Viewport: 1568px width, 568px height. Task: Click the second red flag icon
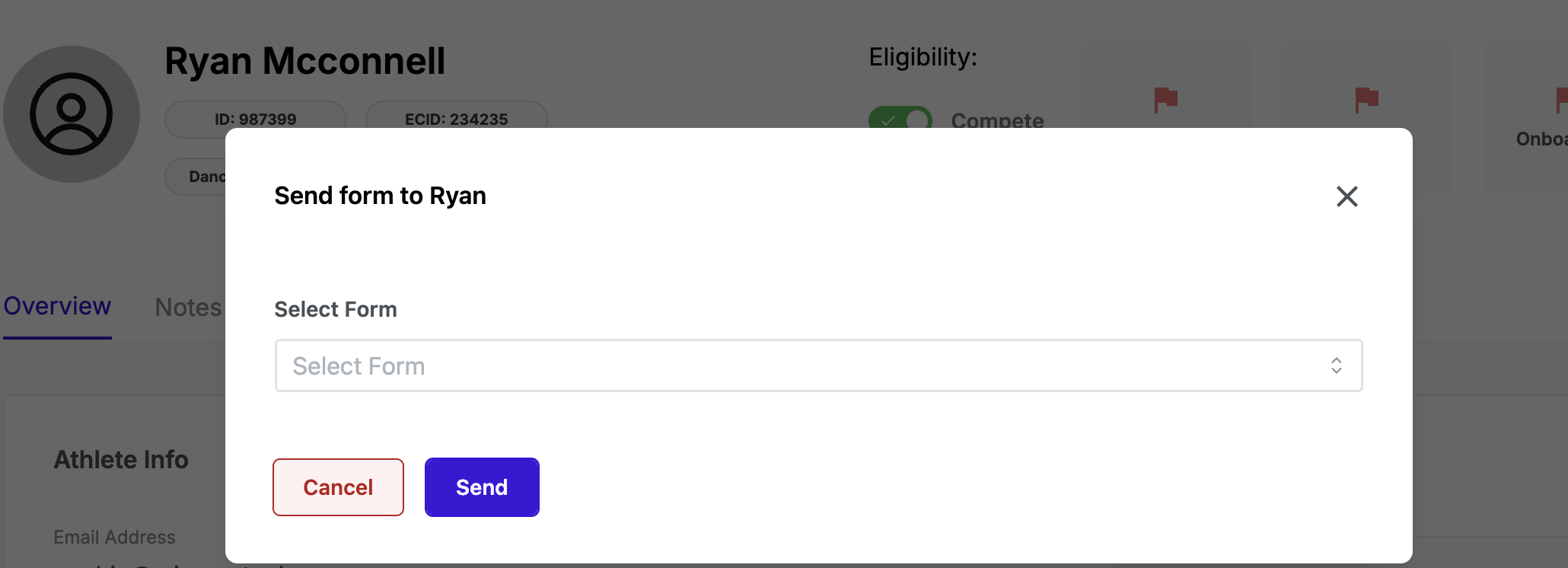pos(1366,99)
